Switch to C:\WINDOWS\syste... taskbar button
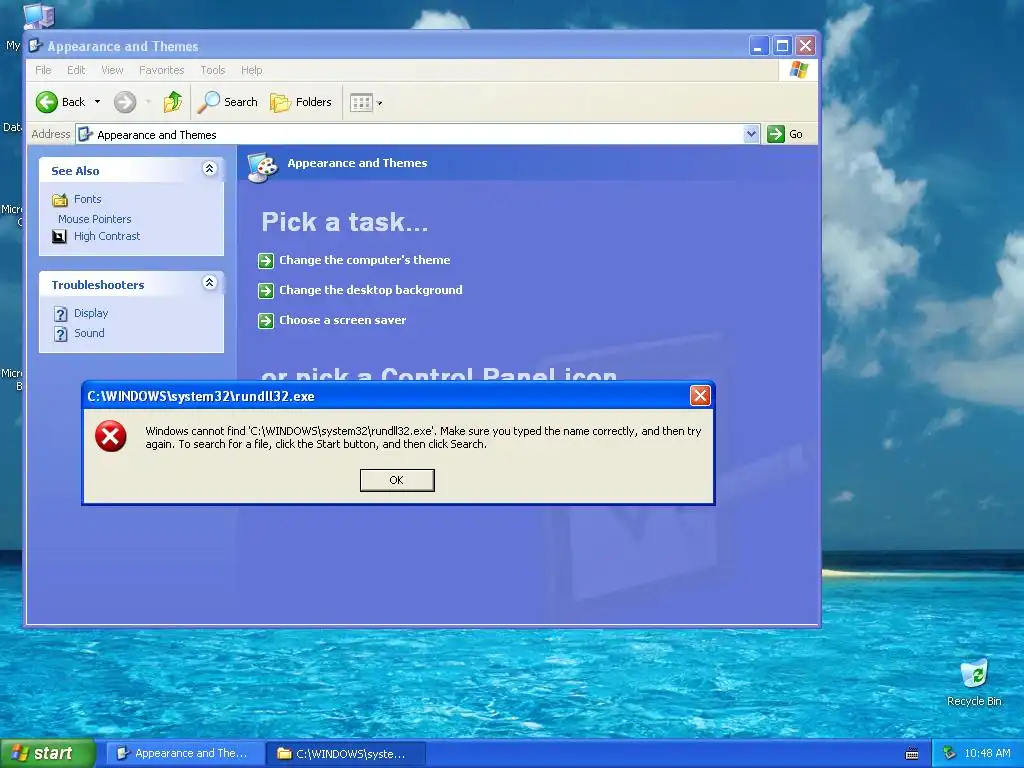 coord(347,754)
